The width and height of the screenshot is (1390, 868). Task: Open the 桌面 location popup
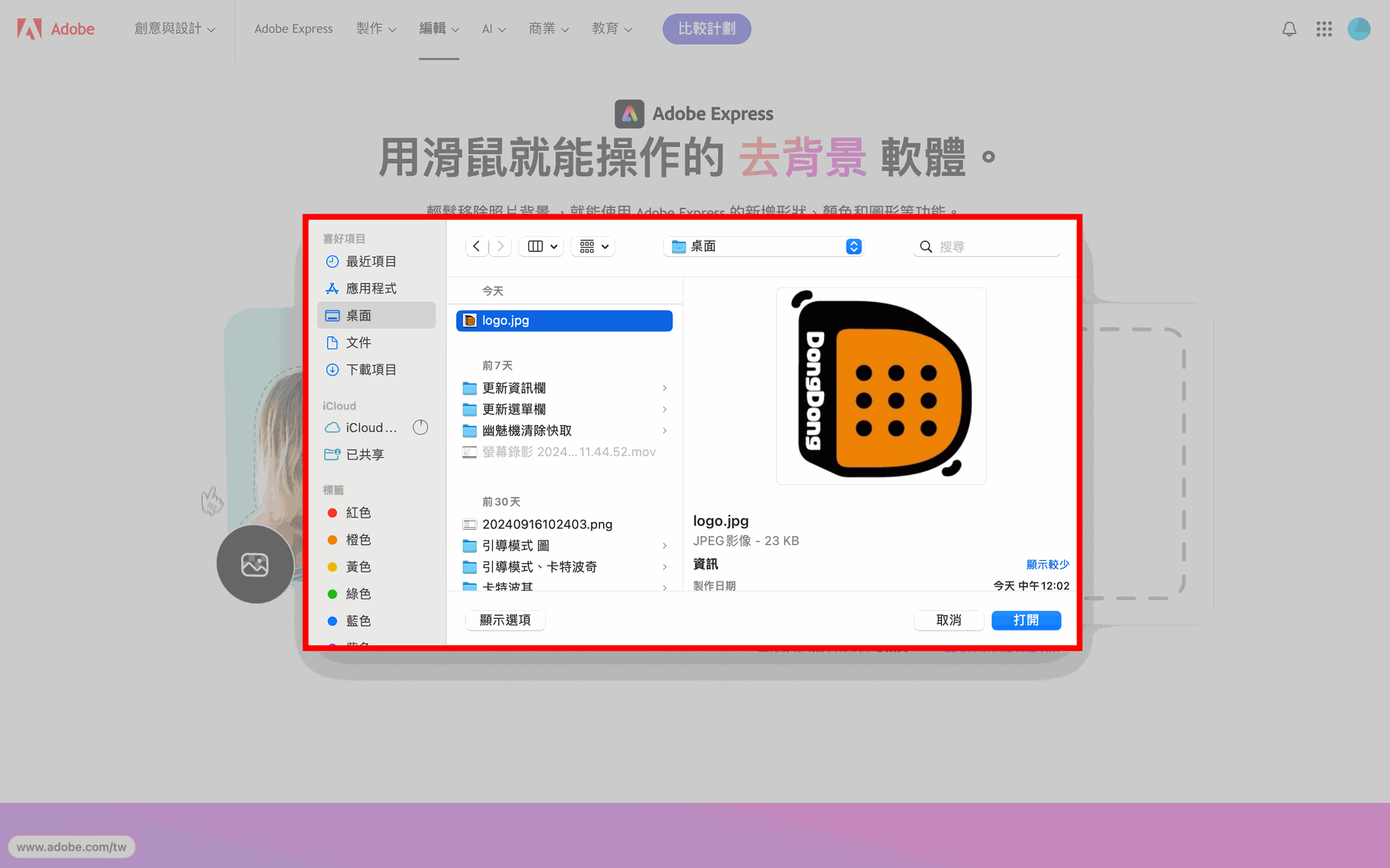[x=764, y=246]
